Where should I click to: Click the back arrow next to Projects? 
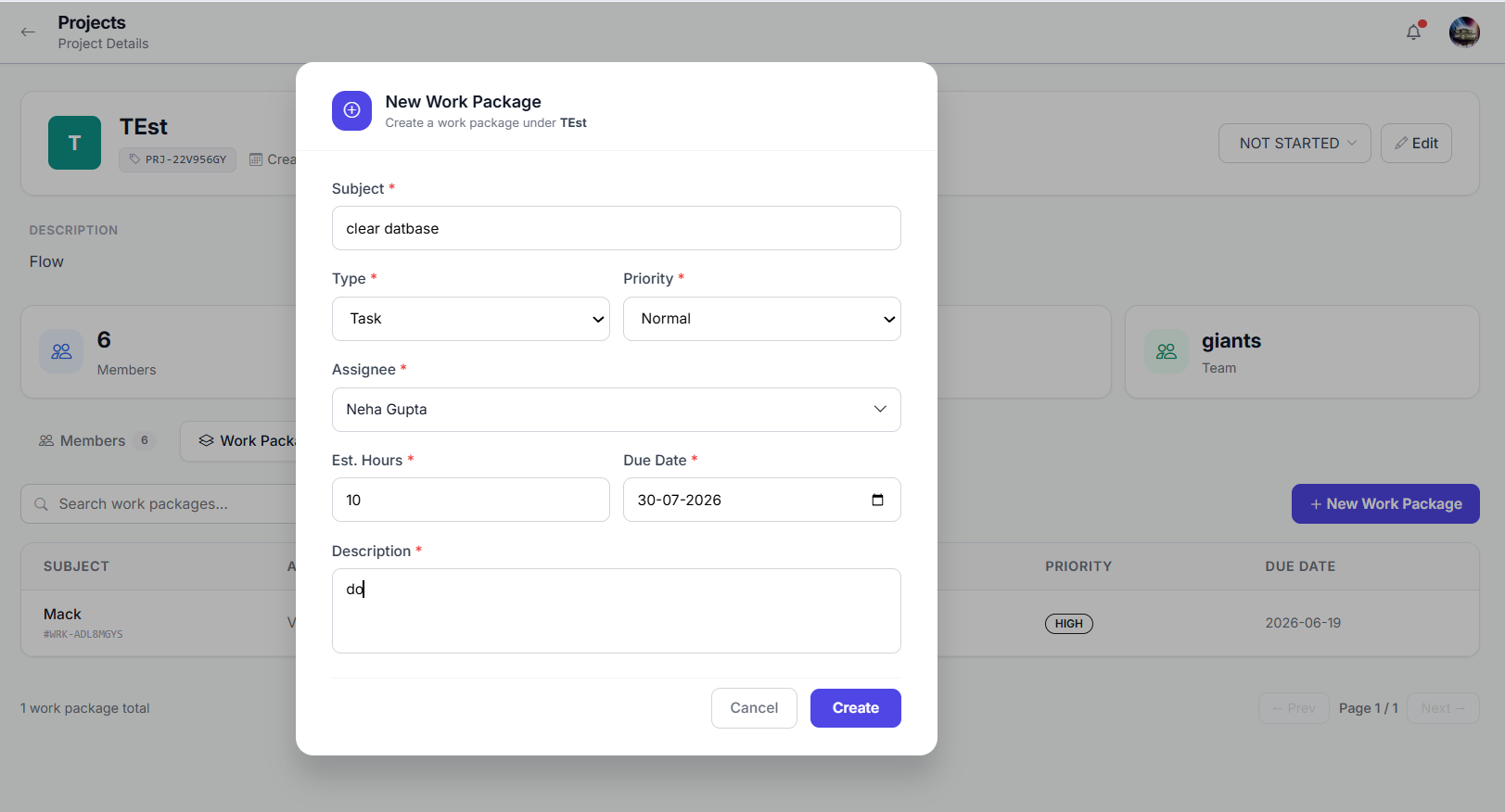tap(28, 32)
